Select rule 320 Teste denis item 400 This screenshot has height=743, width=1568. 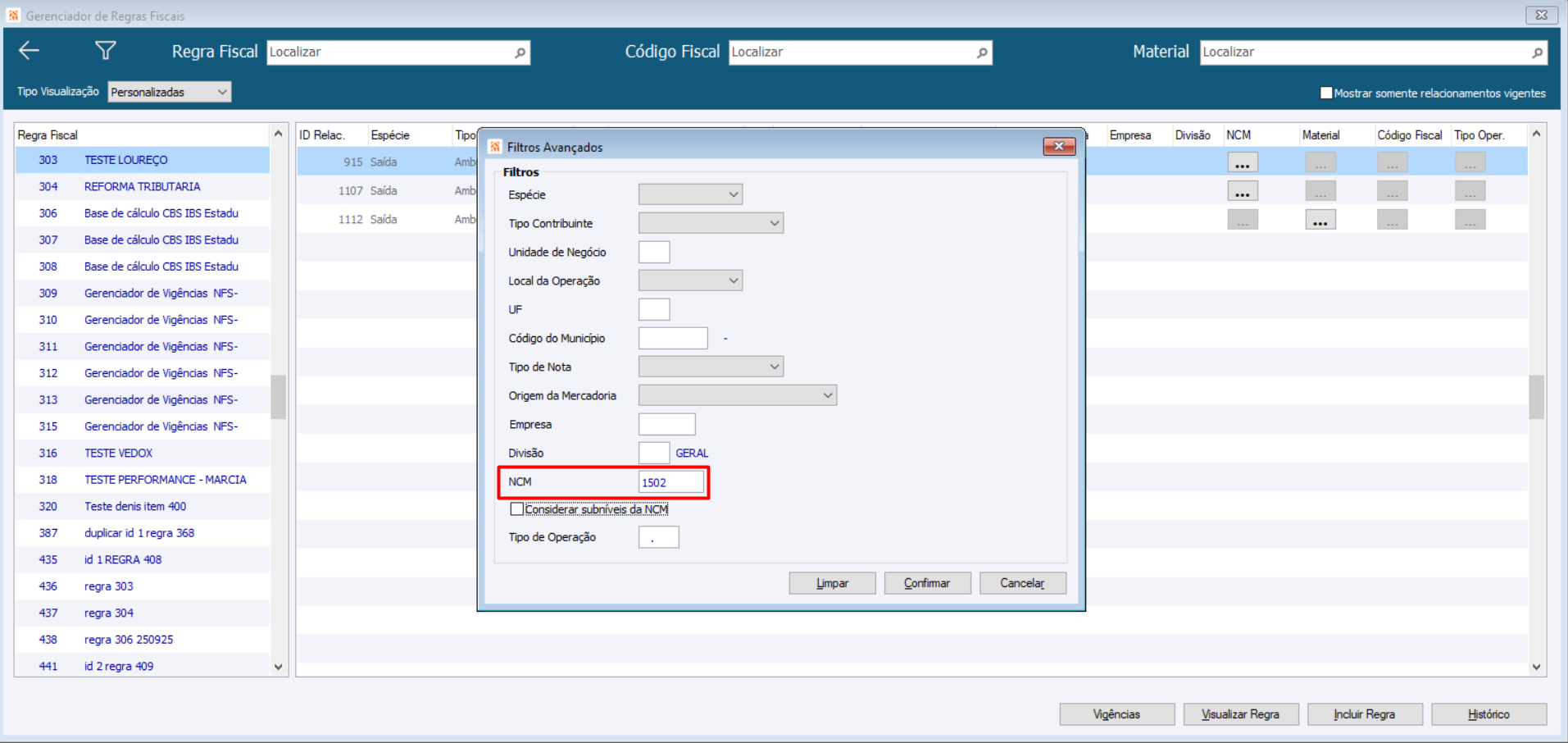143,507
